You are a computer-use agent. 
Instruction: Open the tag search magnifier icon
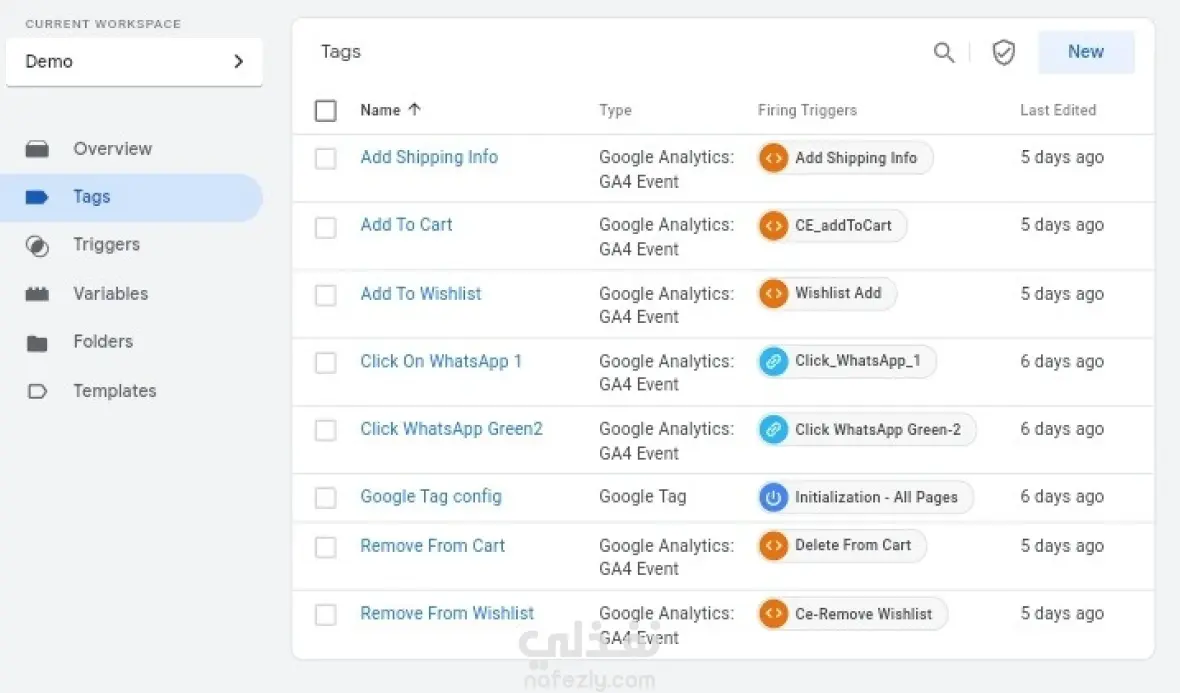point(944,52)
